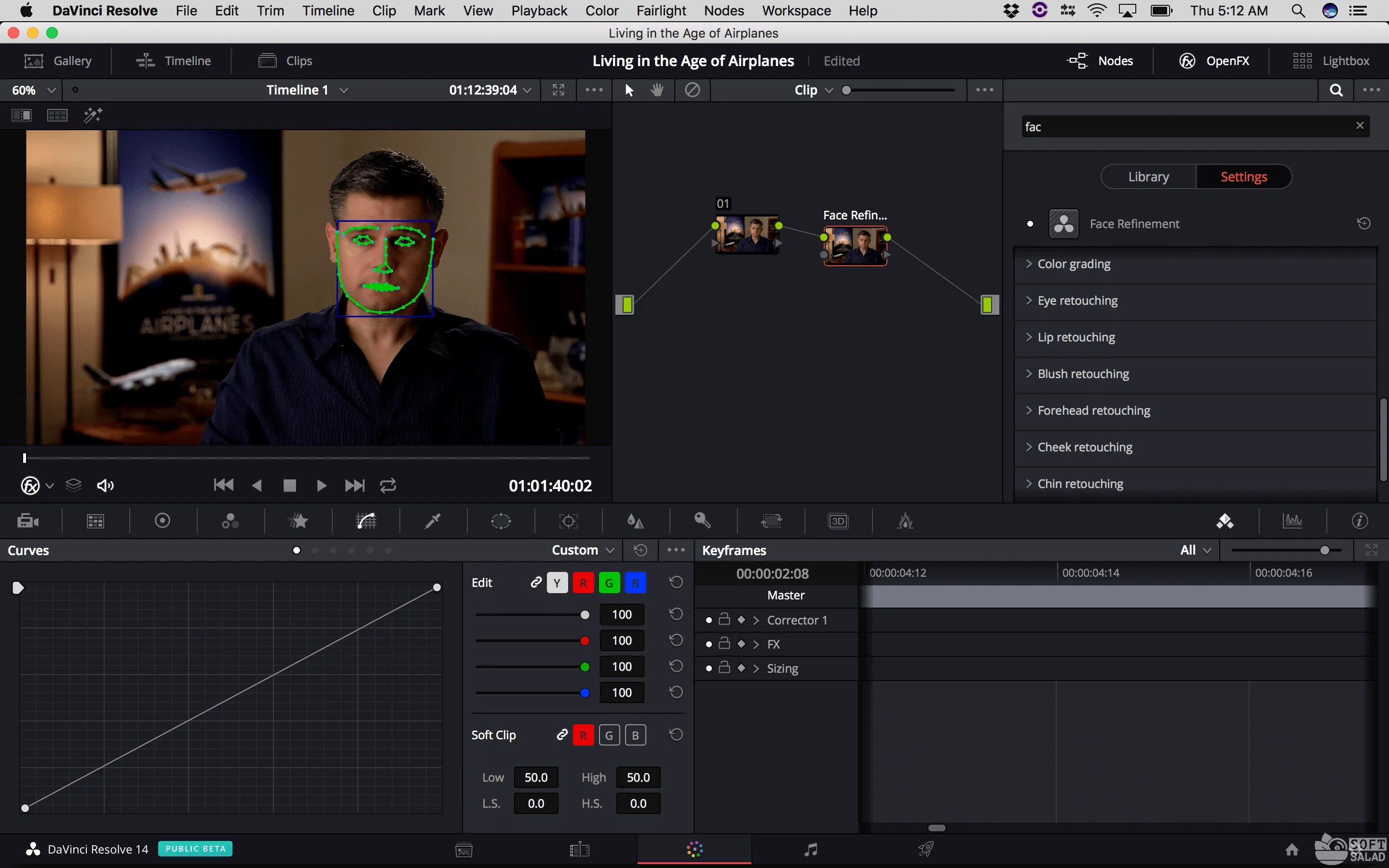The width and height of the screenshot is (1389, 868).
Task: Open the Scopes panel icon
Action: (1292, 521)
